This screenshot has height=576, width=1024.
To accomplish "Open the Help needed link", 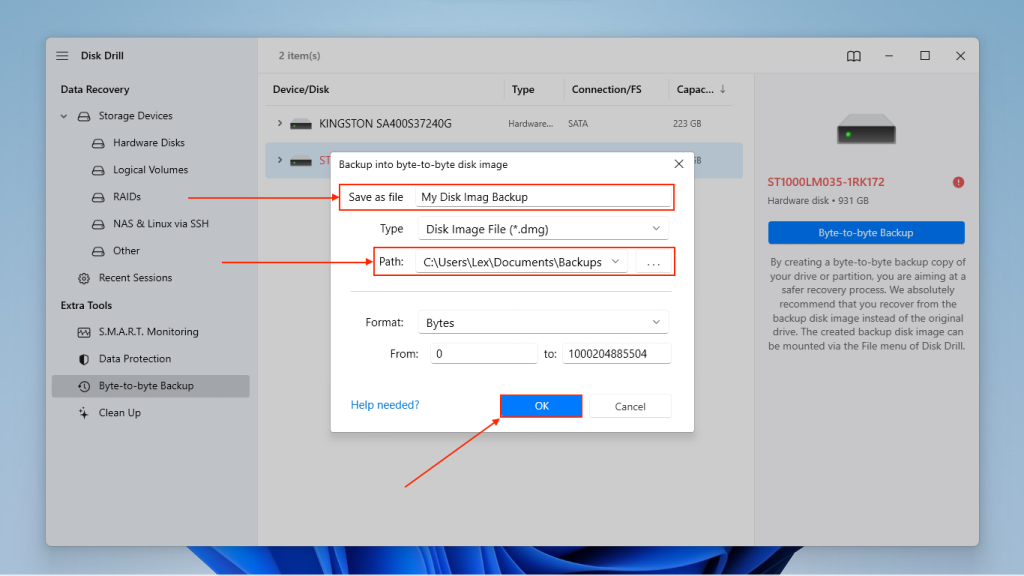I will pos(384,405).
